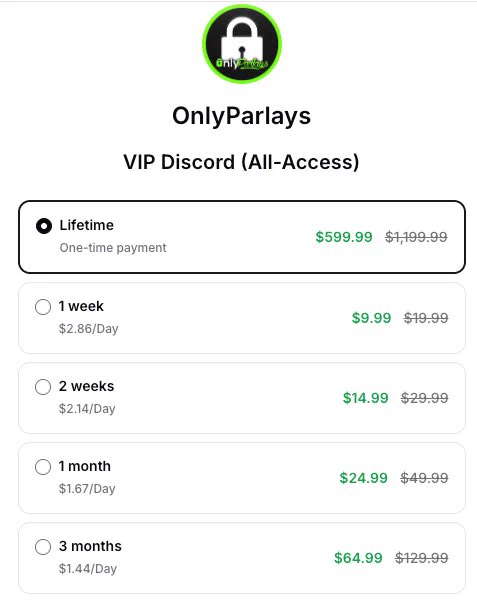477x601 pixels.
Task: Click the $1.67/Day rate text
Action: (87, 489)
